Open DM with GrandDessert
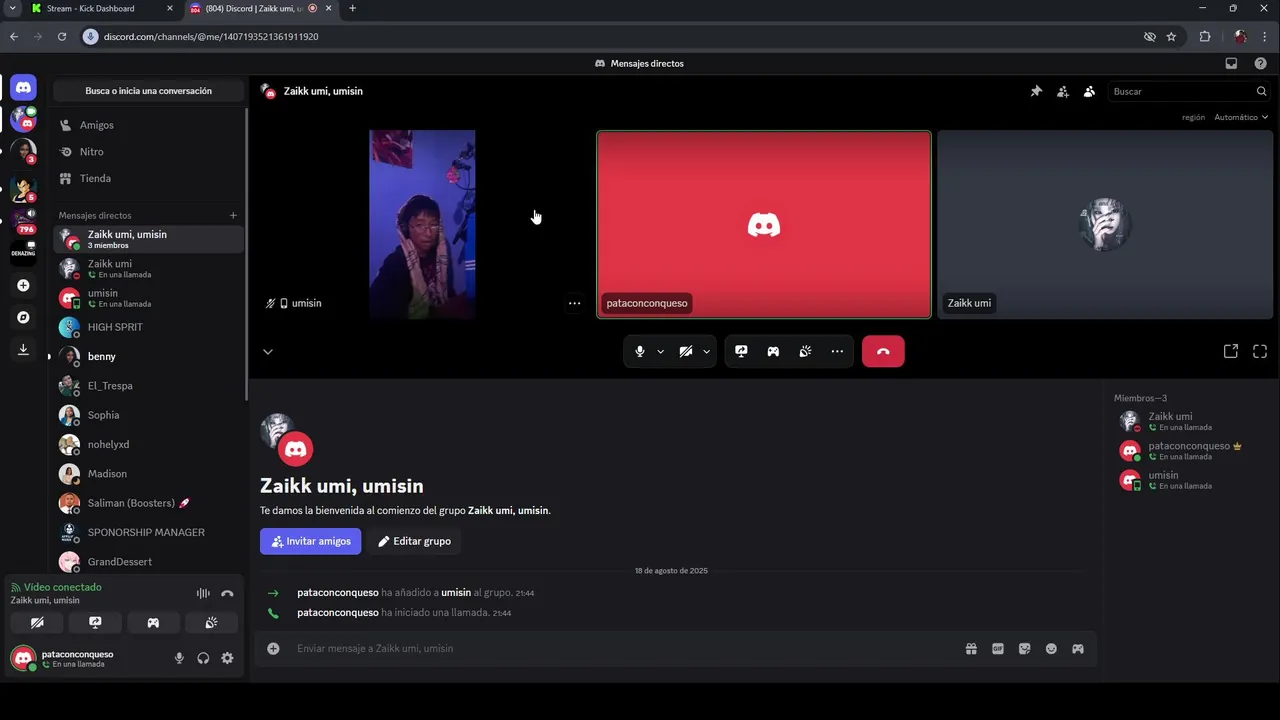The height and width of the screenshot is (720, 1280). coord(148,562)
